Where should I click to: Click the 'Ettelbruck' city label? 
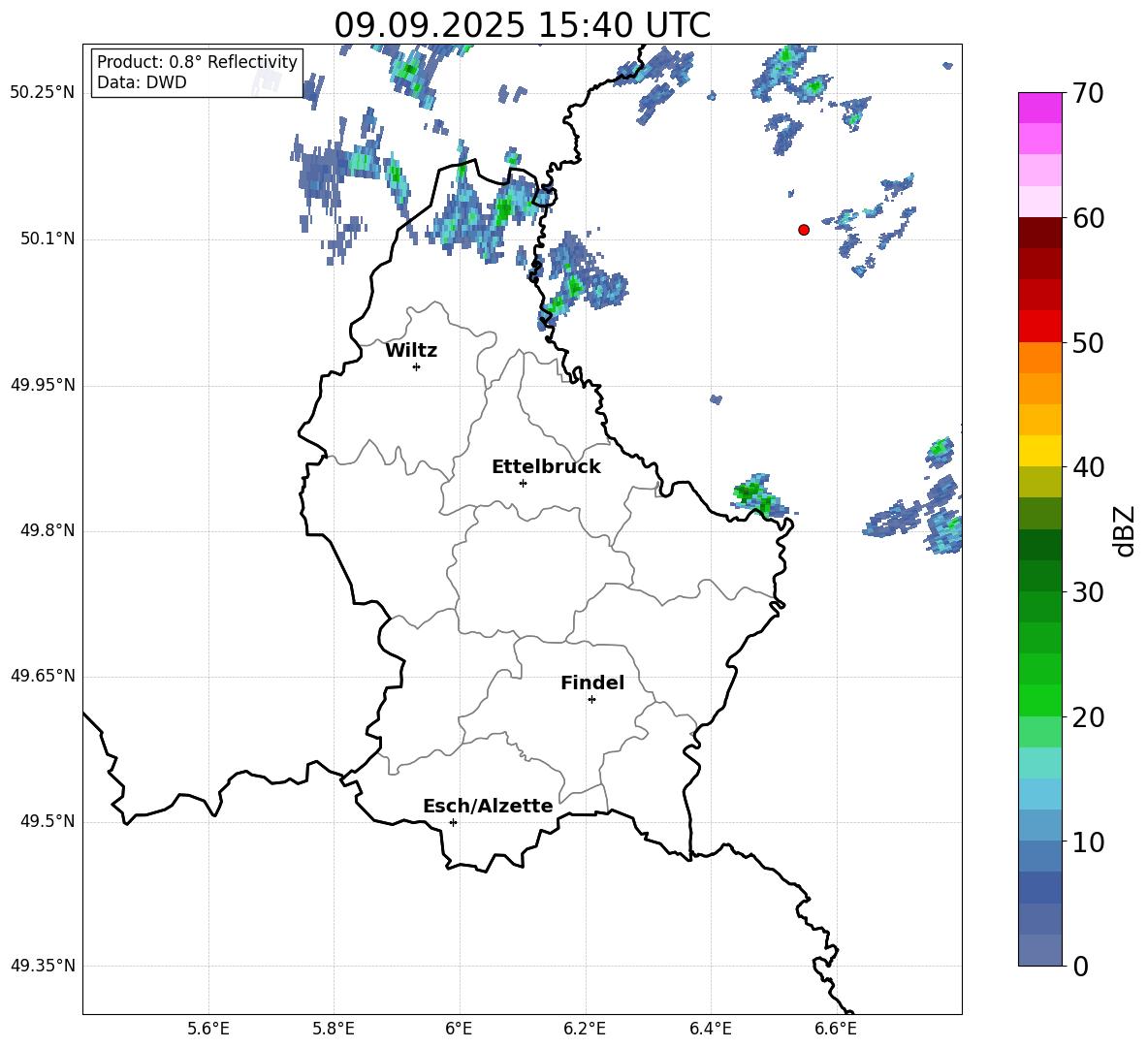546,467
